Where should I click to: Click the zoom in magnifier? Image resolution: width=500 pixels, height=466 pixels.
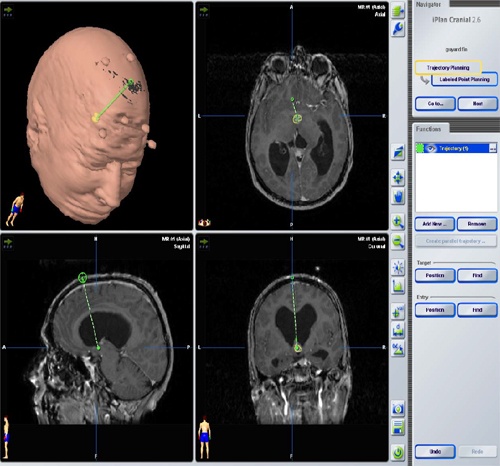click(x=398, y=222)
